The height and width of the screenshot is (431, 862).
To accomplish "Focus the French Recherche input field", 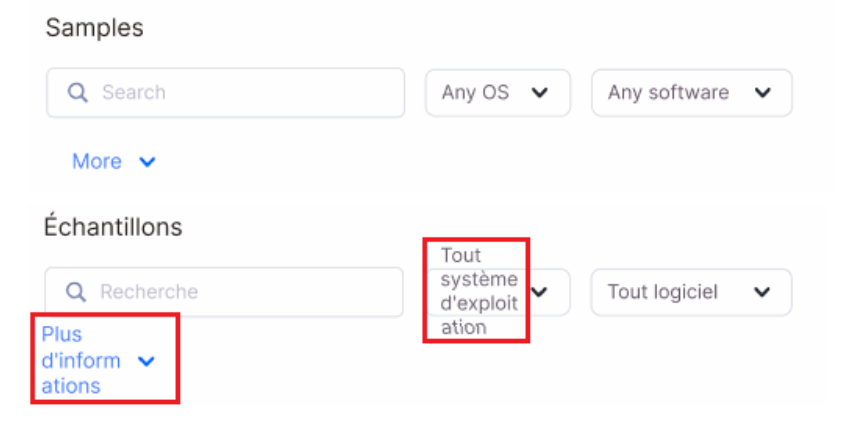I will click(x=250, y=292).
